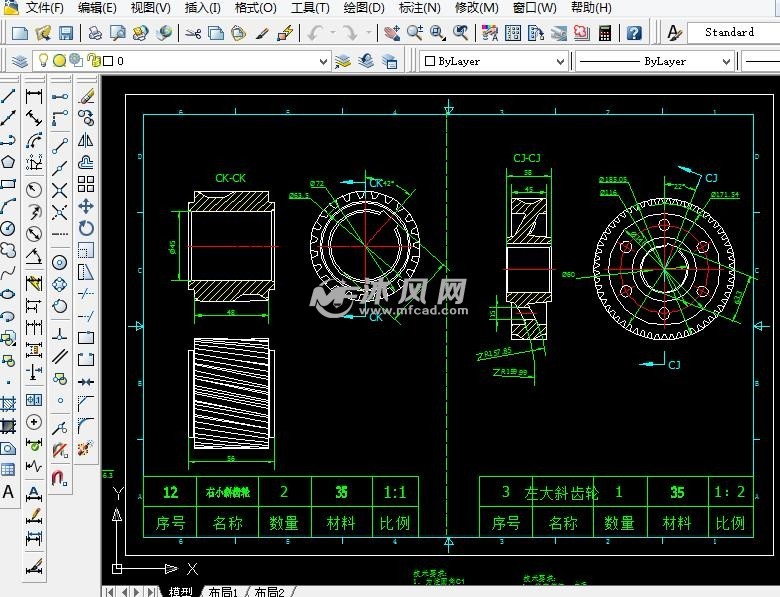The height and width of the screenshot is (597, 780).
Task: Toggle layer 0 viewport freeze icon
Action: coord(76,61)
